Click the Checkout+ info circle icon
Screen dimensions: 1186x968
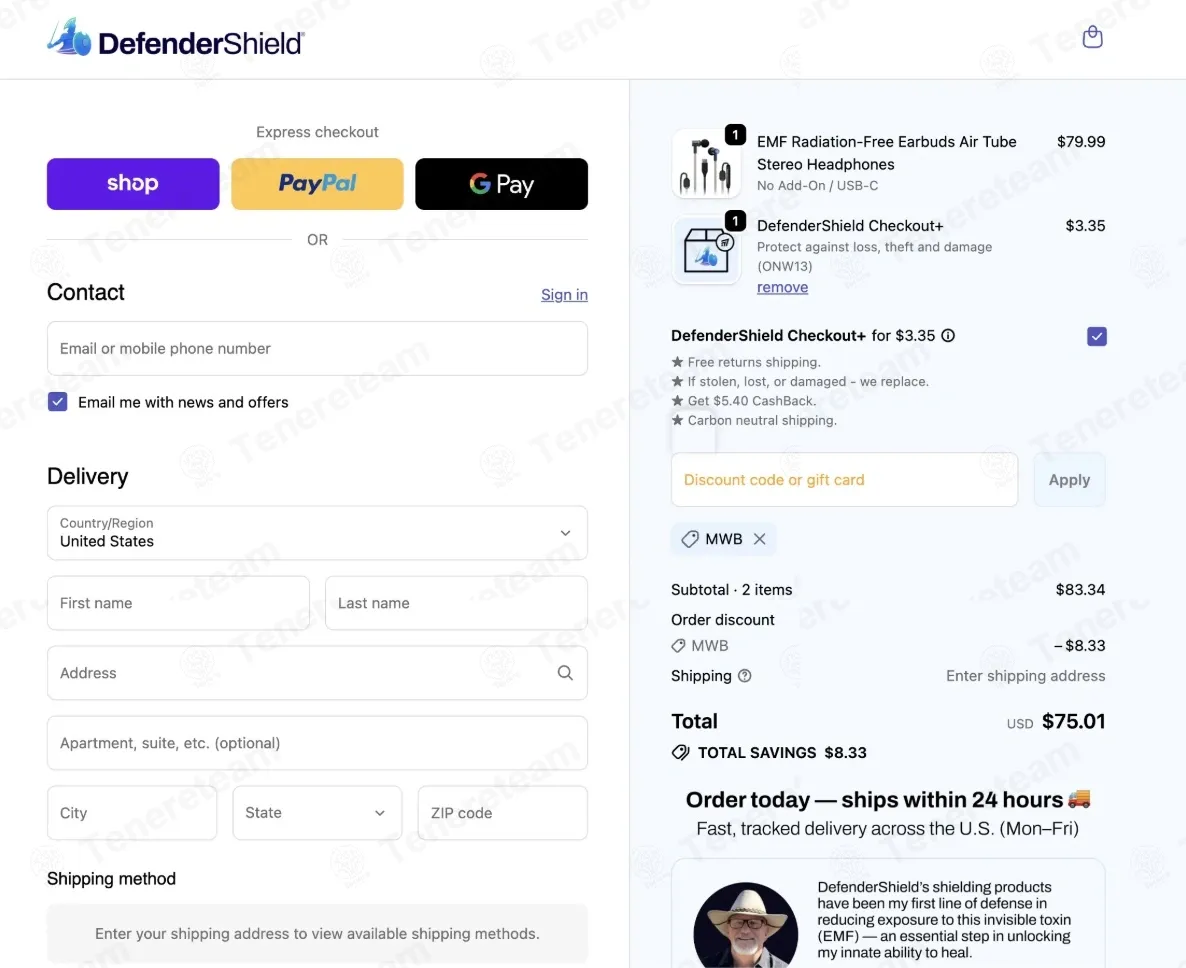point(948,336)
